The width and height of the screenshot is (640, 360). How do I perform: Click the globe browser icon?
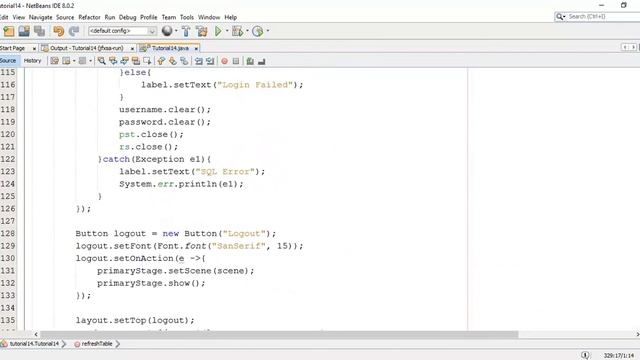click(167, 31)
